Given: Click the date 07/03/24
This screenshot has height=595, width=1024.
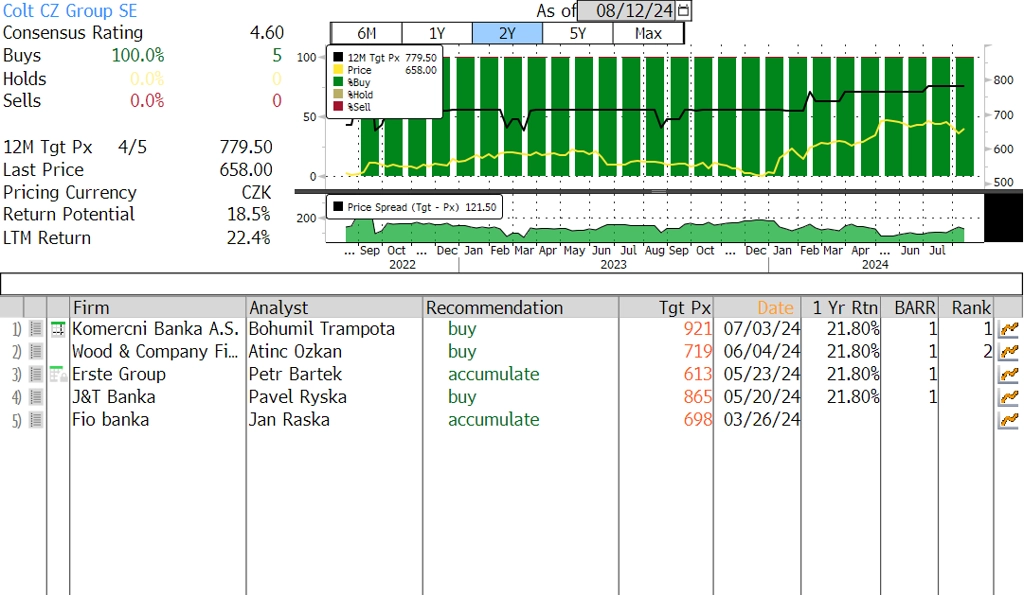Looking at the screenshot, I should (x=761, y=329).
